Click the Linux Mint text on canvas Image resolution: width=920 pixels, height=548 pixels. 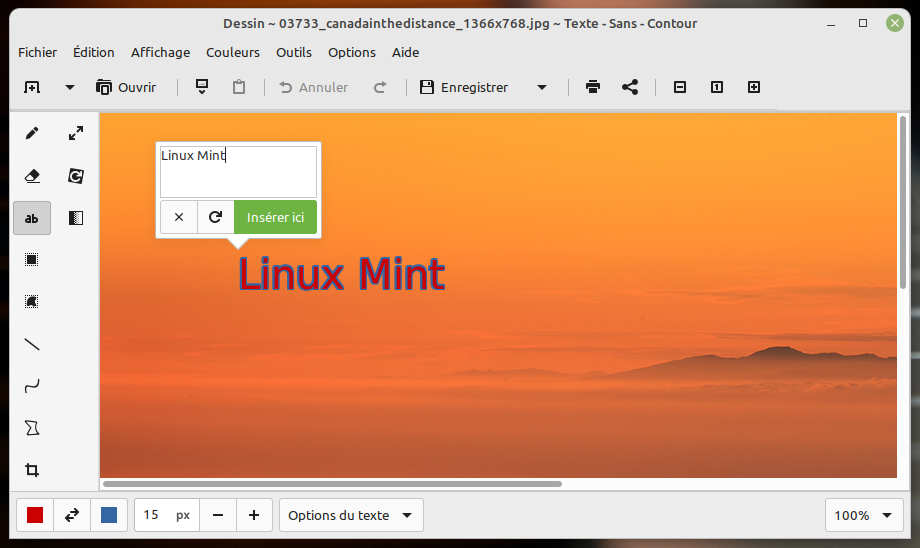tap(342, 274)
